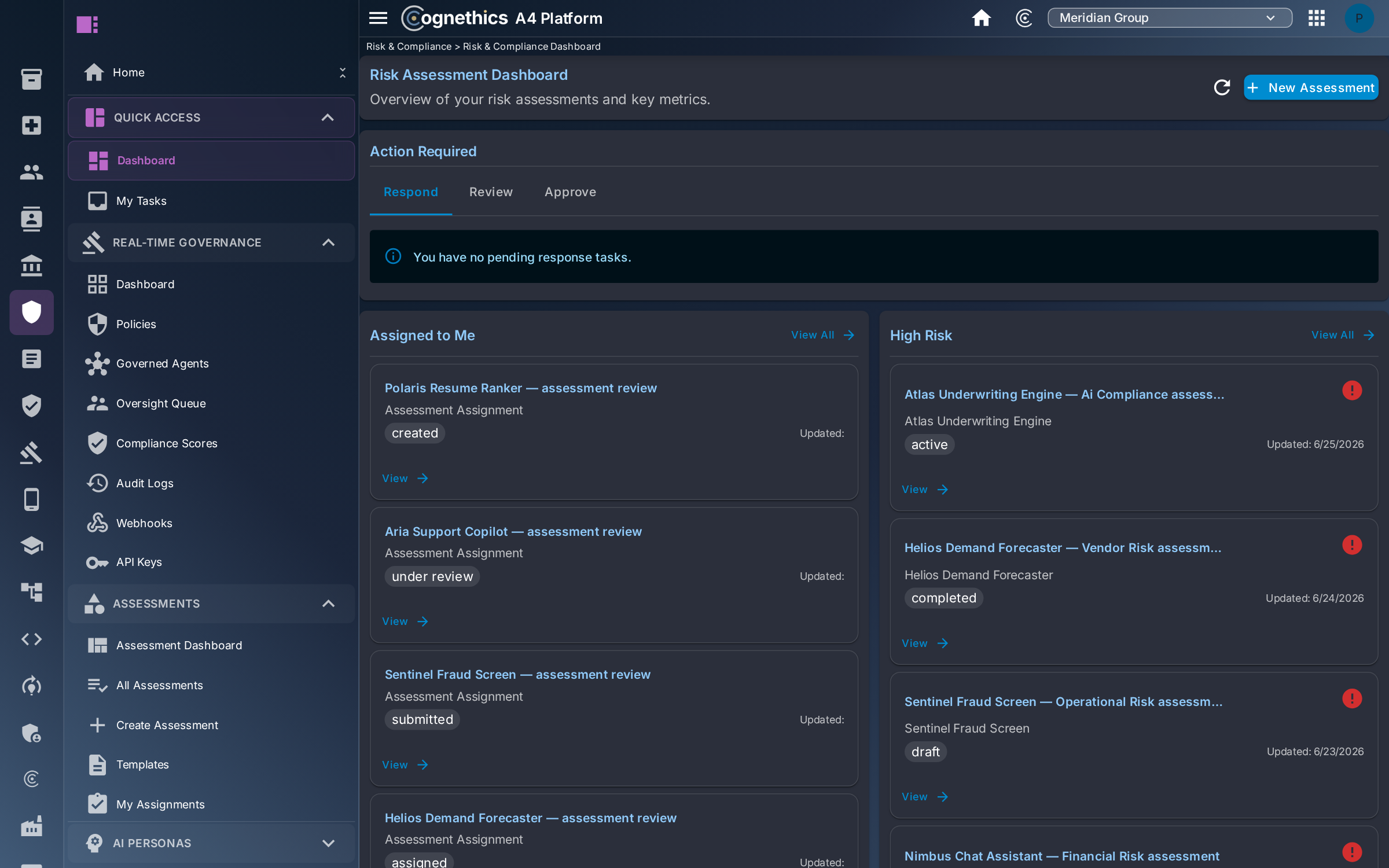Image resolution: width=1389 pixels, height=868 pixels.
Task: View the Polaris Resume Ranker assessment
Action: coord(405,479)
